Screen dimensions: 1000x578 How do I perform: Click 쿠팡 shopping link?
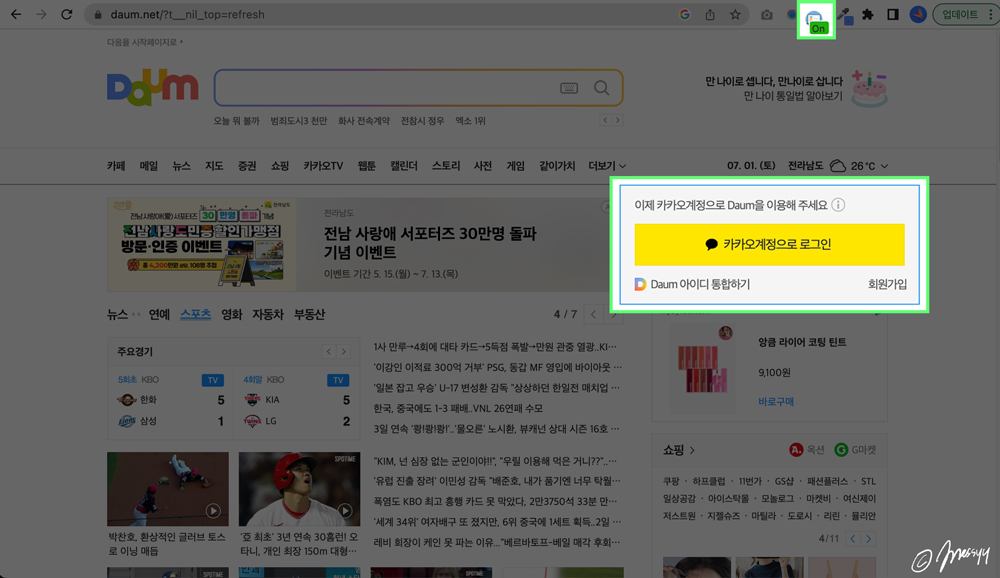coord(671,481)
